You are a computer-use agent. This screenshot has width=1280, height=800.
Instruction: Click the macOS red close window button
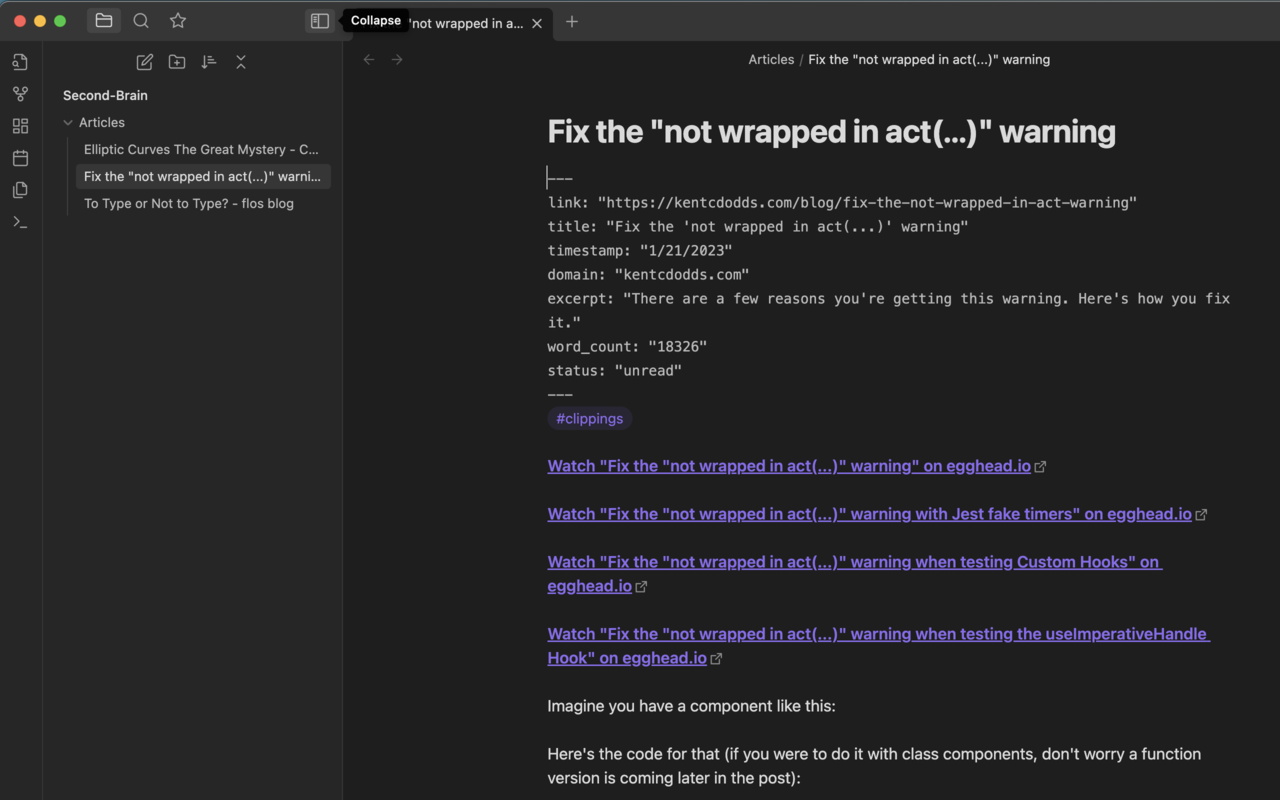click(20, 21)
